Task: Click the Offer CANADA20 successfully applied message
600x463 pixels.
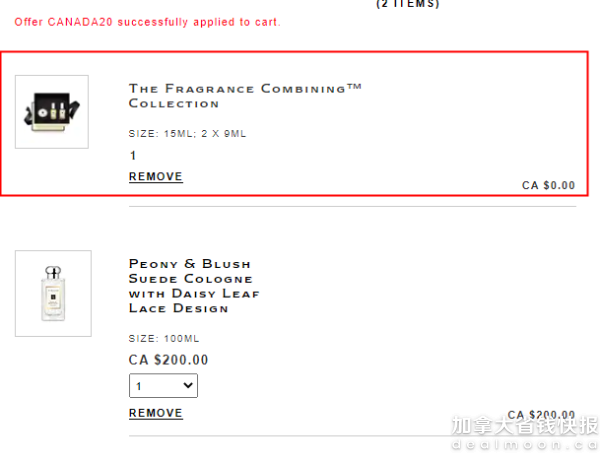Action: point(147,22)
